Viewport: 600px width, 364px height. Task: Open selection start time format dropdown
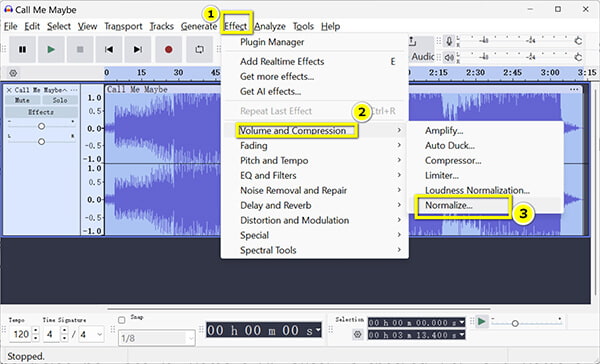coord(462,323)
